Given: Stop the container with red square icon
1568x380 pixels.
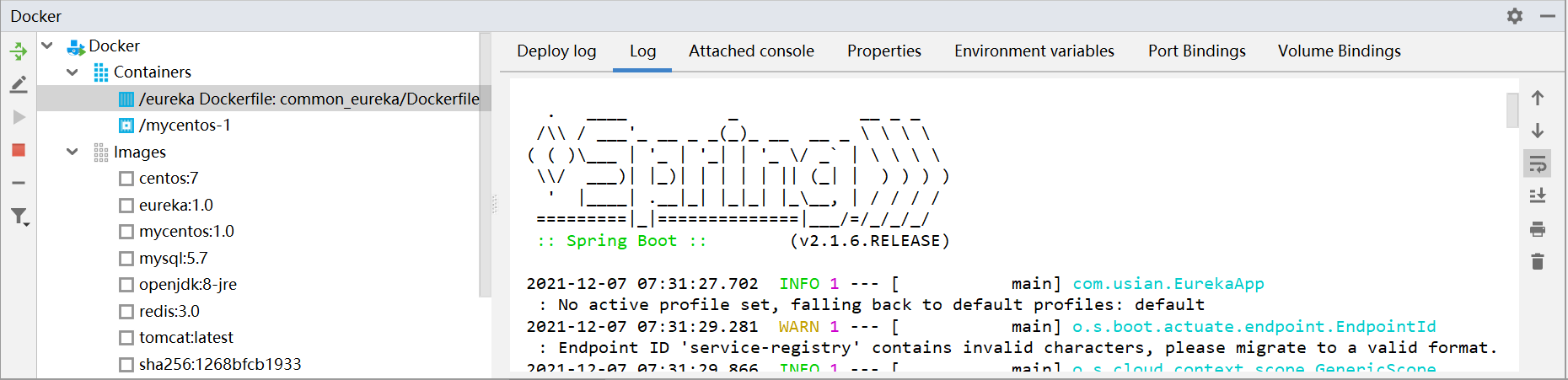Looking at the screenshot, I should [19, 150].
